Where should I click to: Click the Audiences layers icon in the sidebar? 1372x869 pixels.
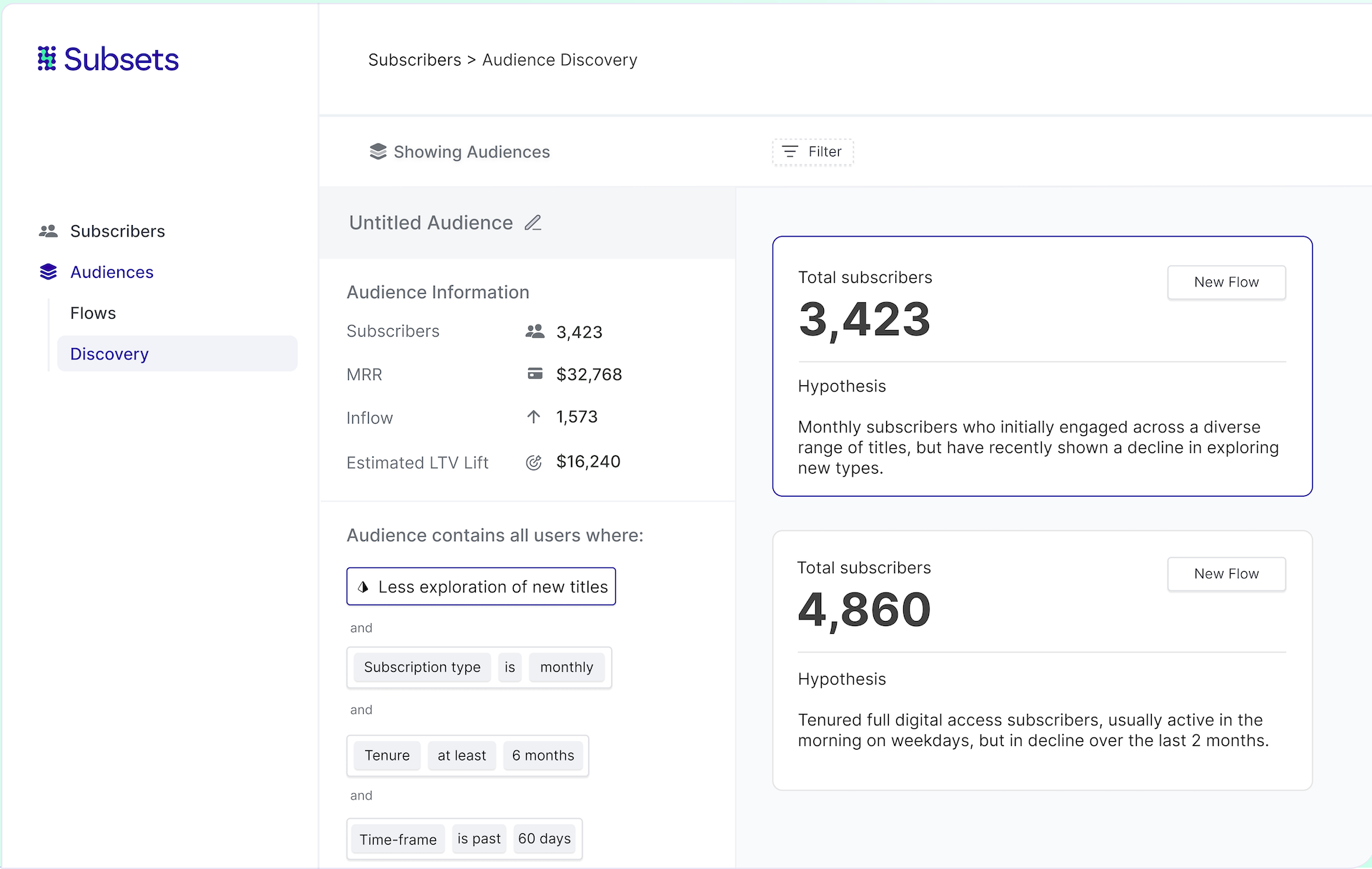click(x=48, y=272)
